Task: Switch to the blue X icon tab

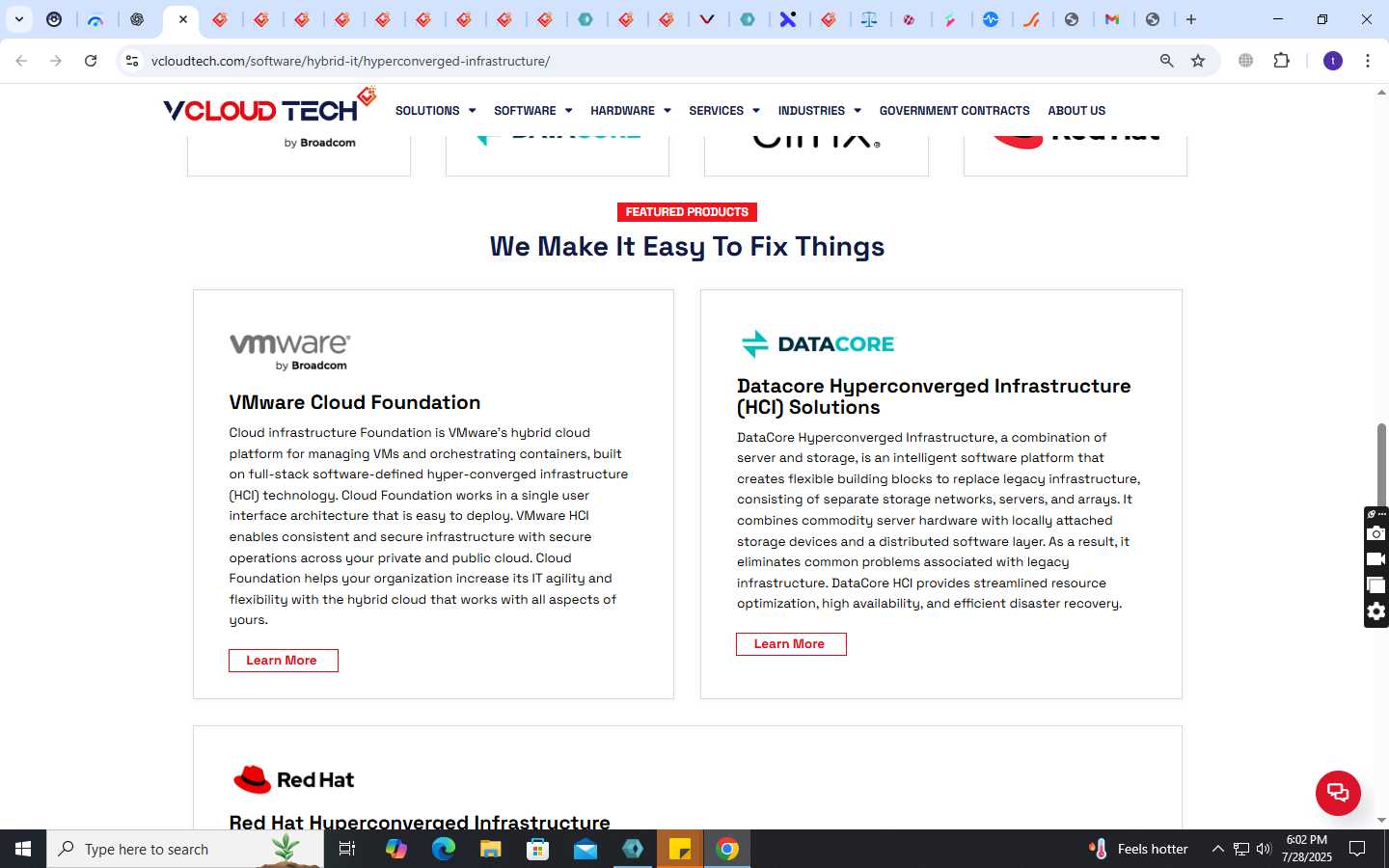Action: 788,19
